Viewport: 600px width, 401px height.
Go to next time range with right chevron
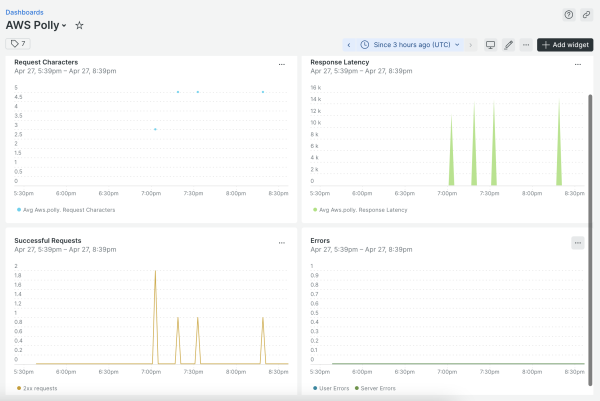click(x=471, y=45)
